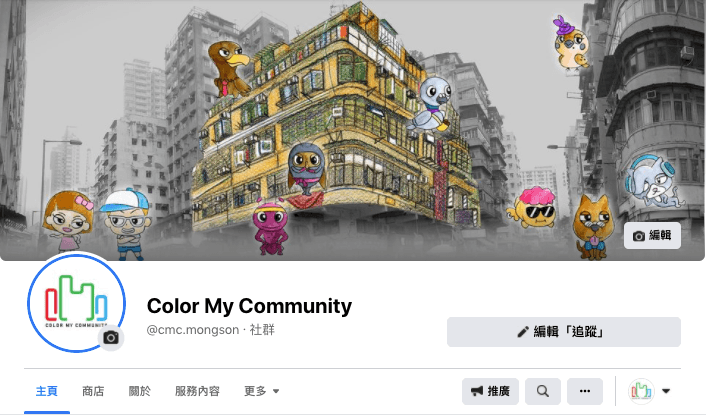Click the camera icon on profile picture

pos(111,337)
